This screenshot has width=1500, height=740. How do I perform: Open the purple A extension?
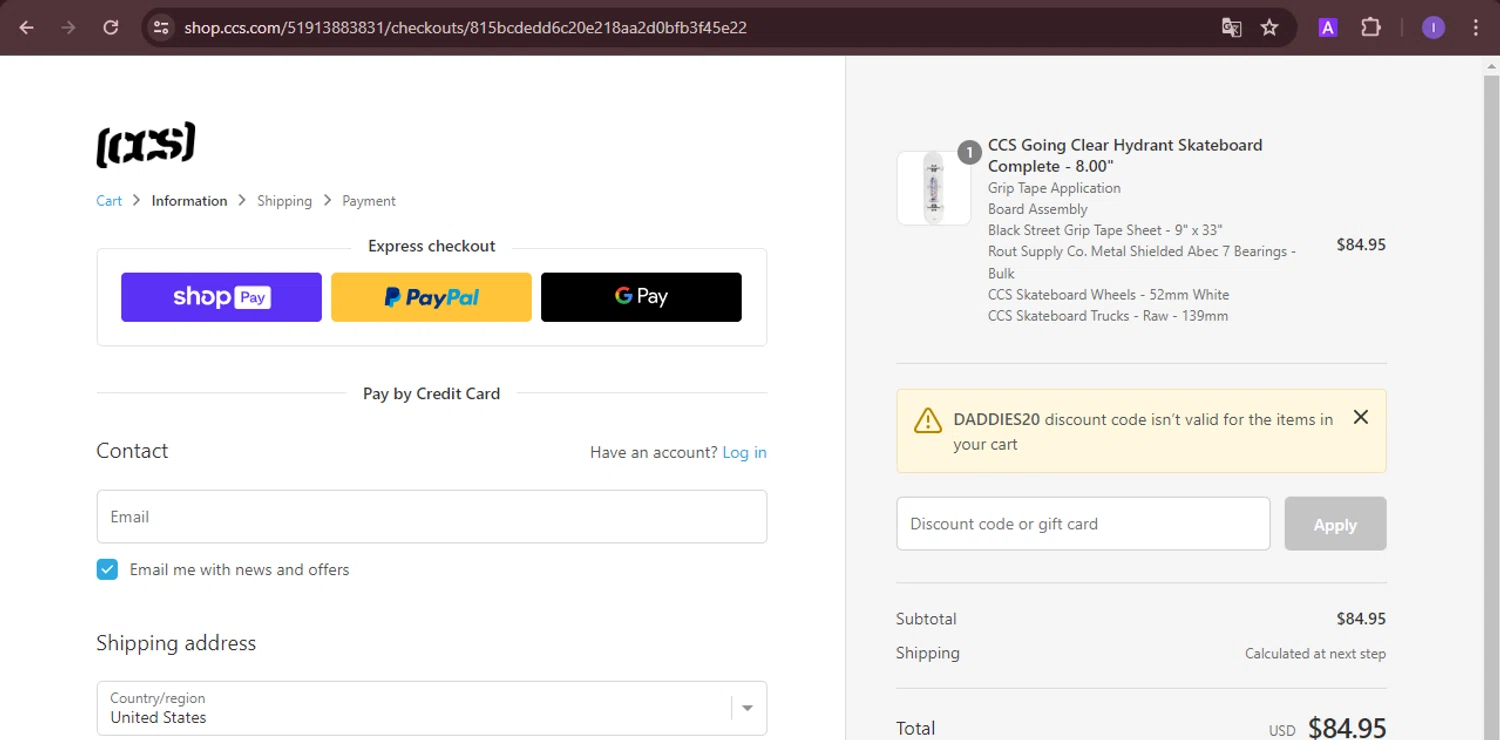pos(1328,28)
